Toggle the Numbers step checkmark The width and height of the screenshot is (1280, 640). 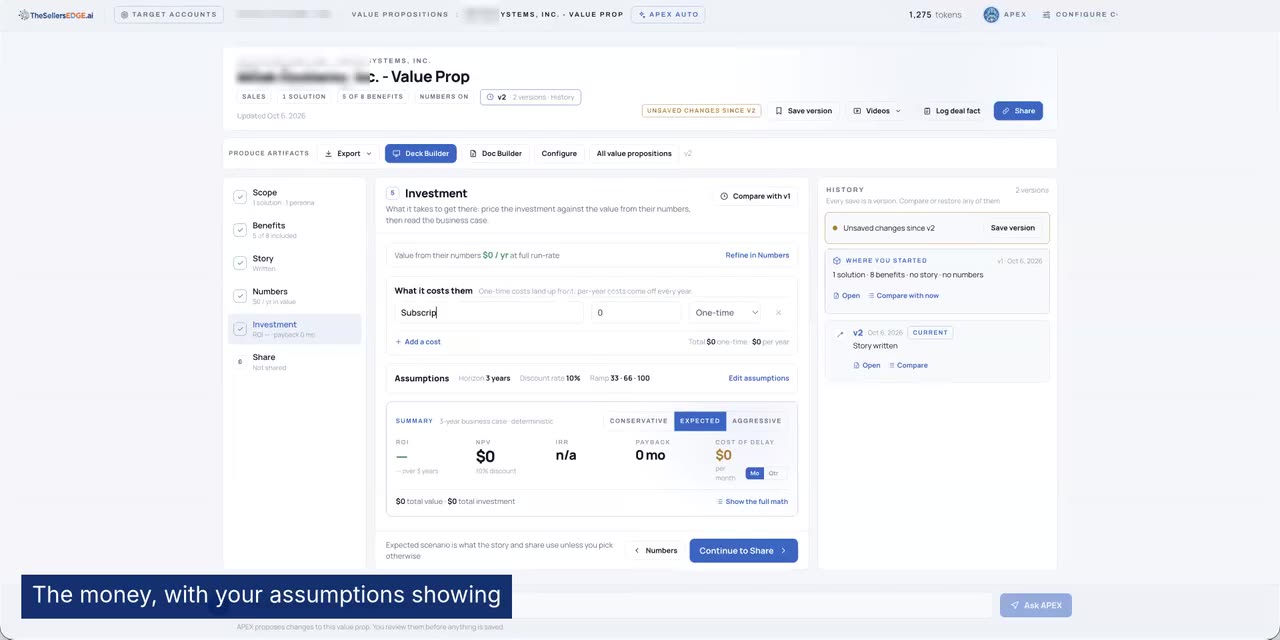click(x=240, y=296)
